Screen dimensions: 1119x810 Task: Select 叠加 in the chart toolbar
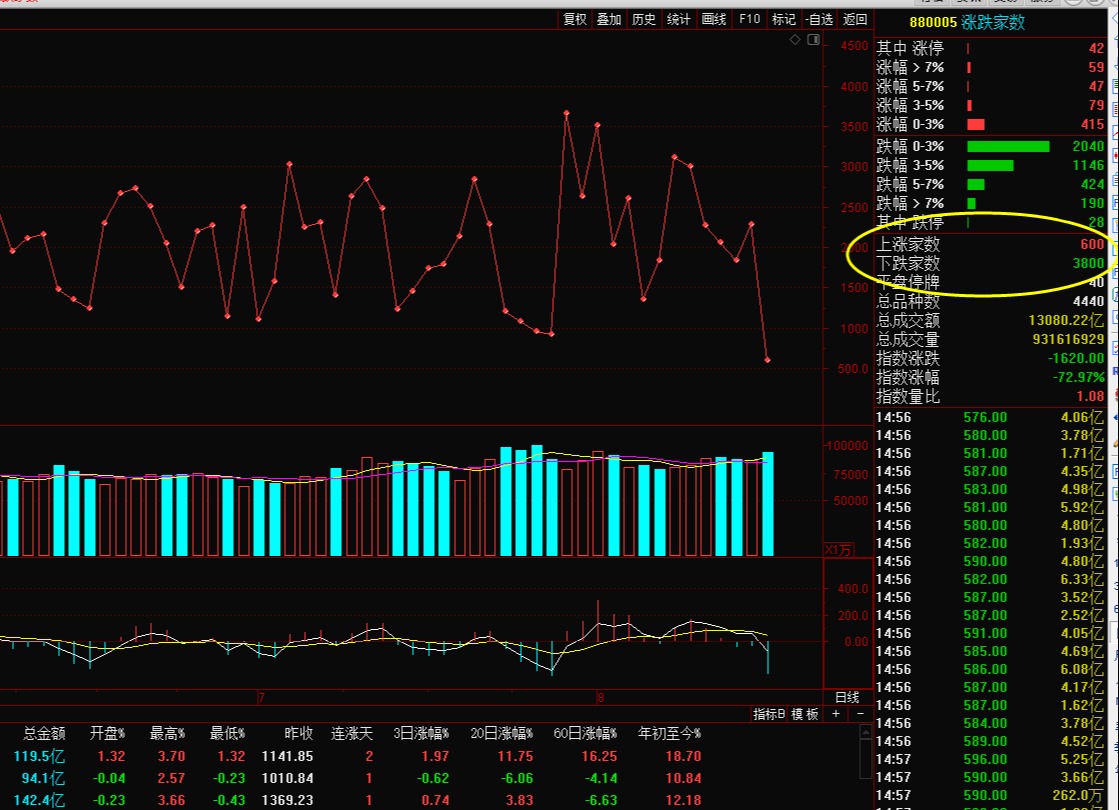(609, 19)
